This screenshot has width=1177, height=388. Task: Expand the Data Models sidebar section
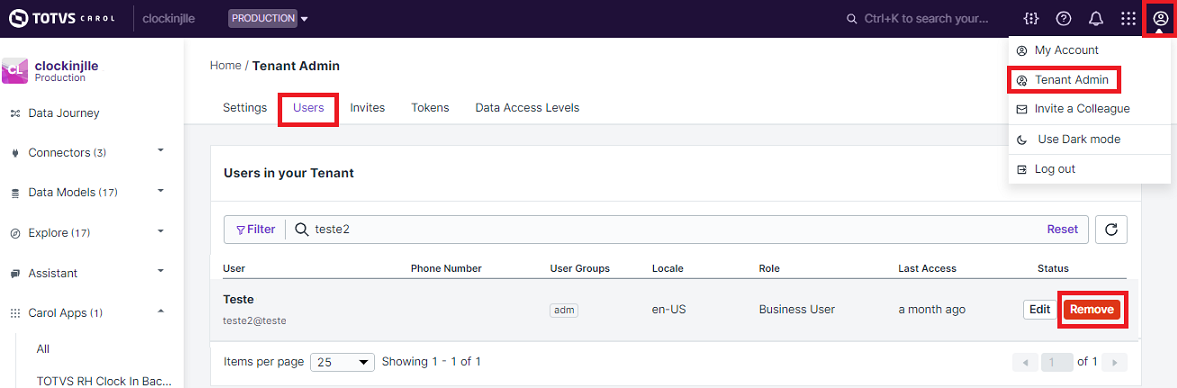coord(161,191)
